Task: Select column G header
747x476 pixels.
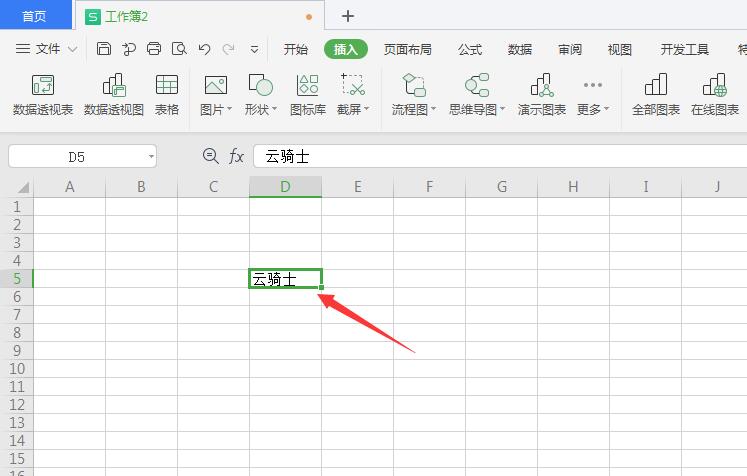Action: 502,186
